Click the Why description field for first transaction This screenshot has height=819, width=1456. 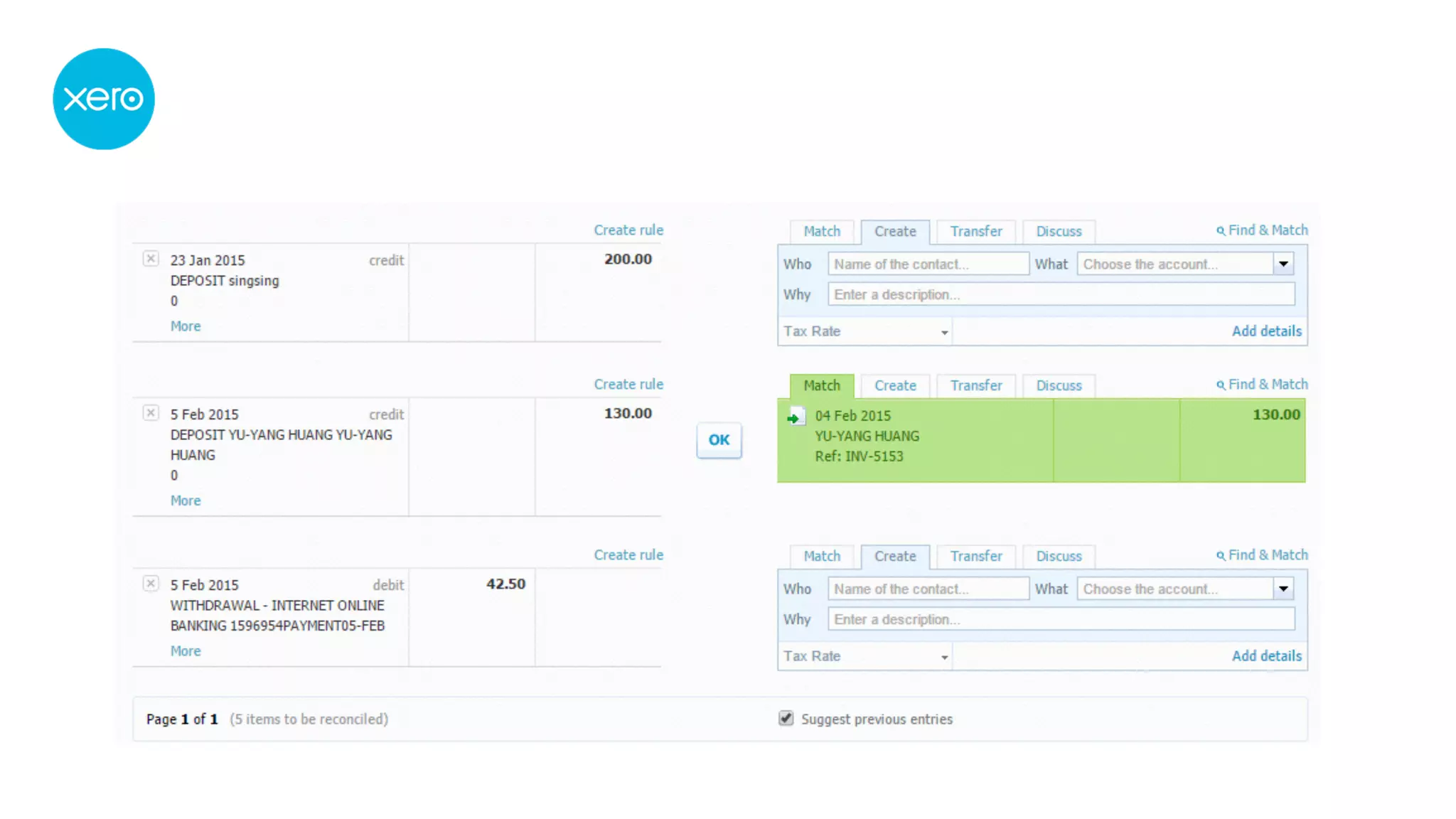[1061, 294]
